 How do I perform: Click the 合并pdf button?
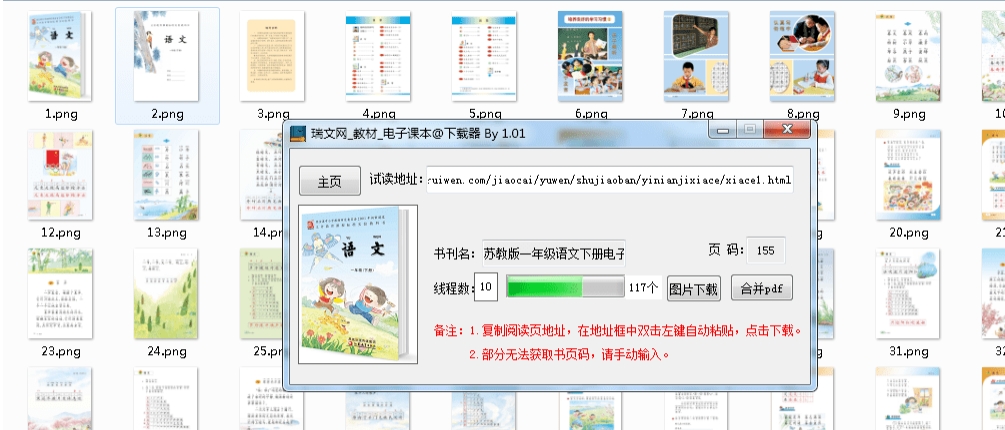tap(761, 288)
